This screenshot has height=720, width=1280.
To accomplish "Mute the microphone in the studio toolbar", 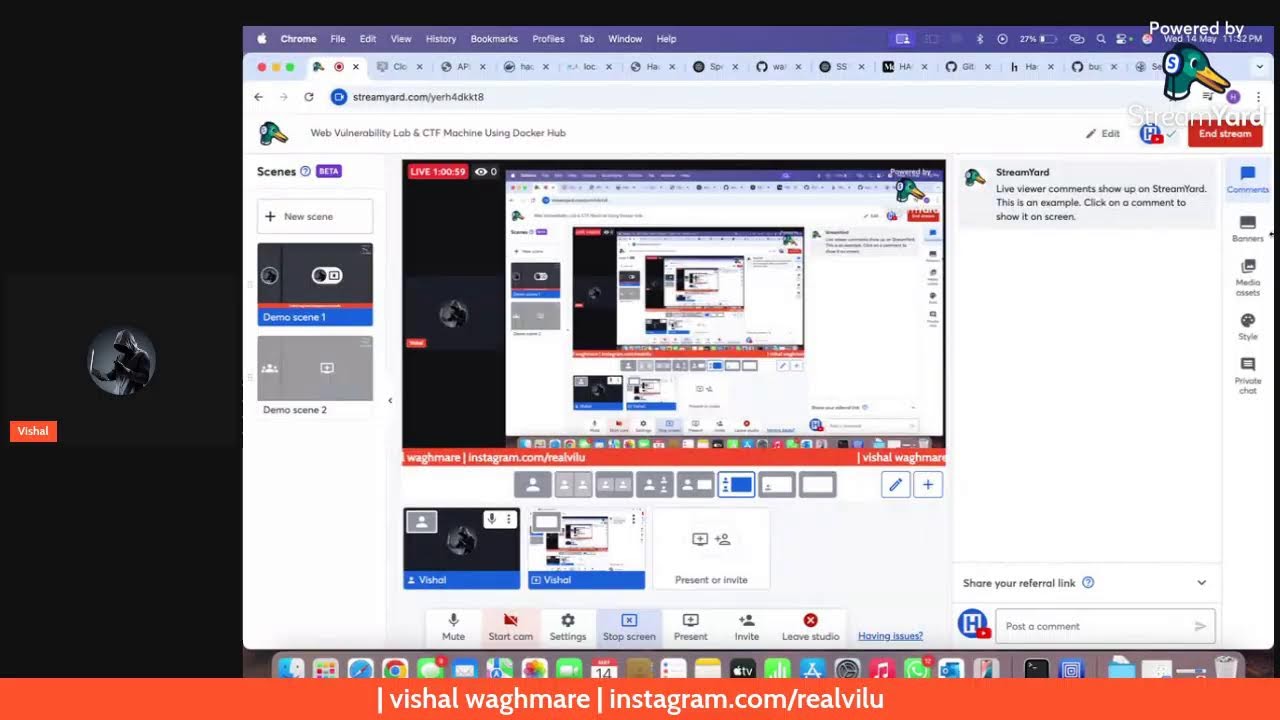I will (453, 627).
